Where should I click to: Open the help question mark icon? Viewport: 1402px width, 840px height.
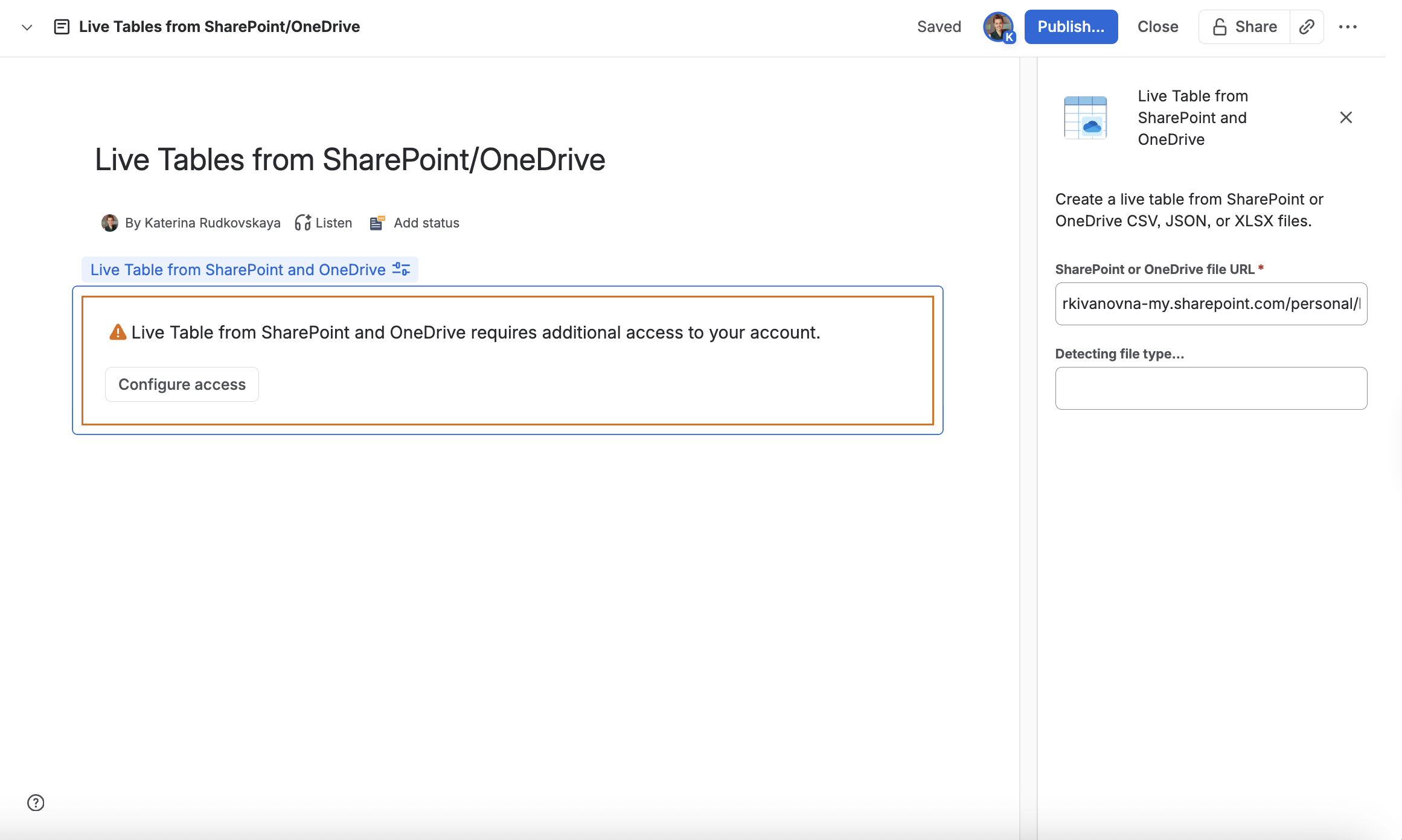tap(36, 803)
